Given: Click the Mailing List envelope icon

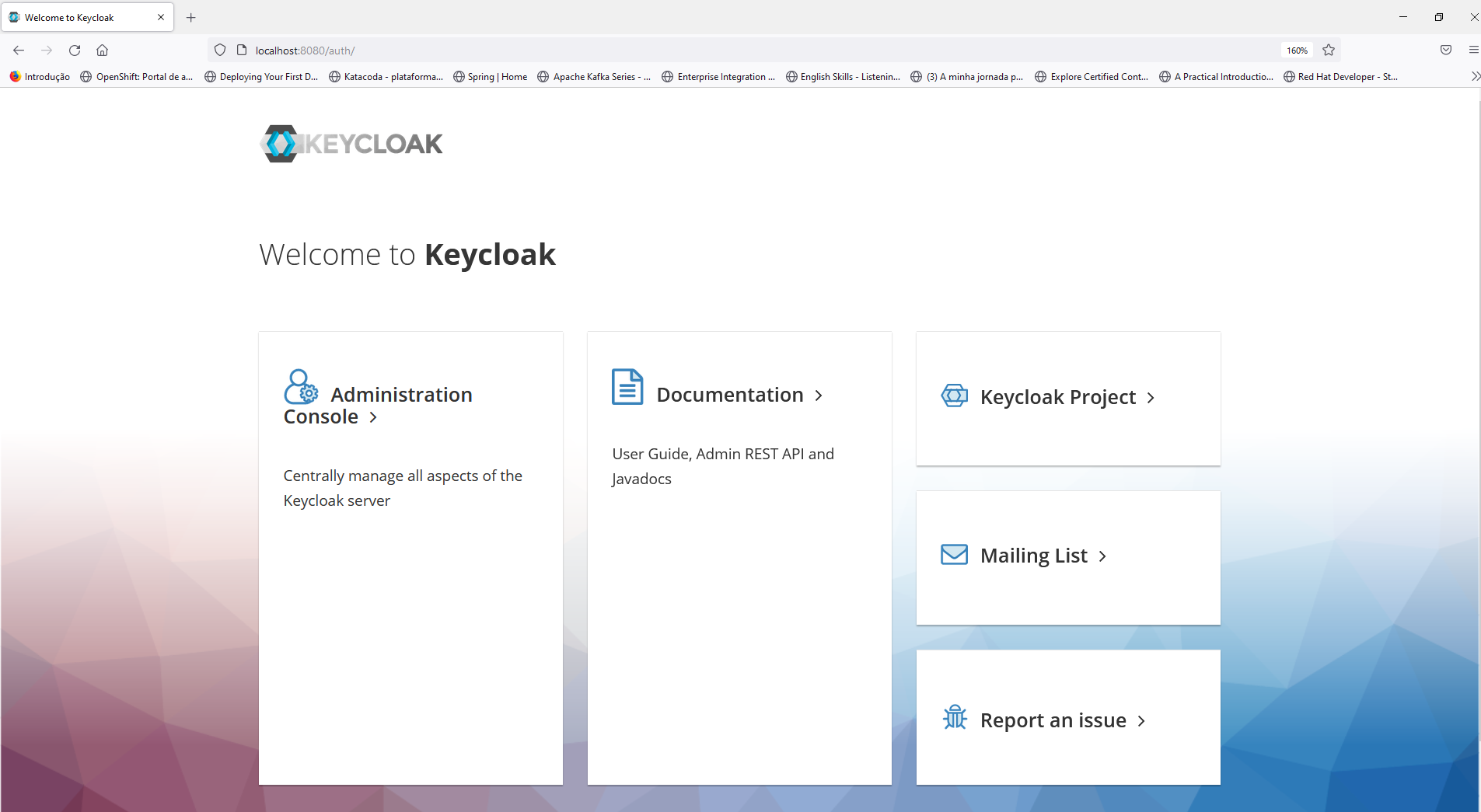Looking at the screenshot, I should pyautogui.click(x=954, y=555).
